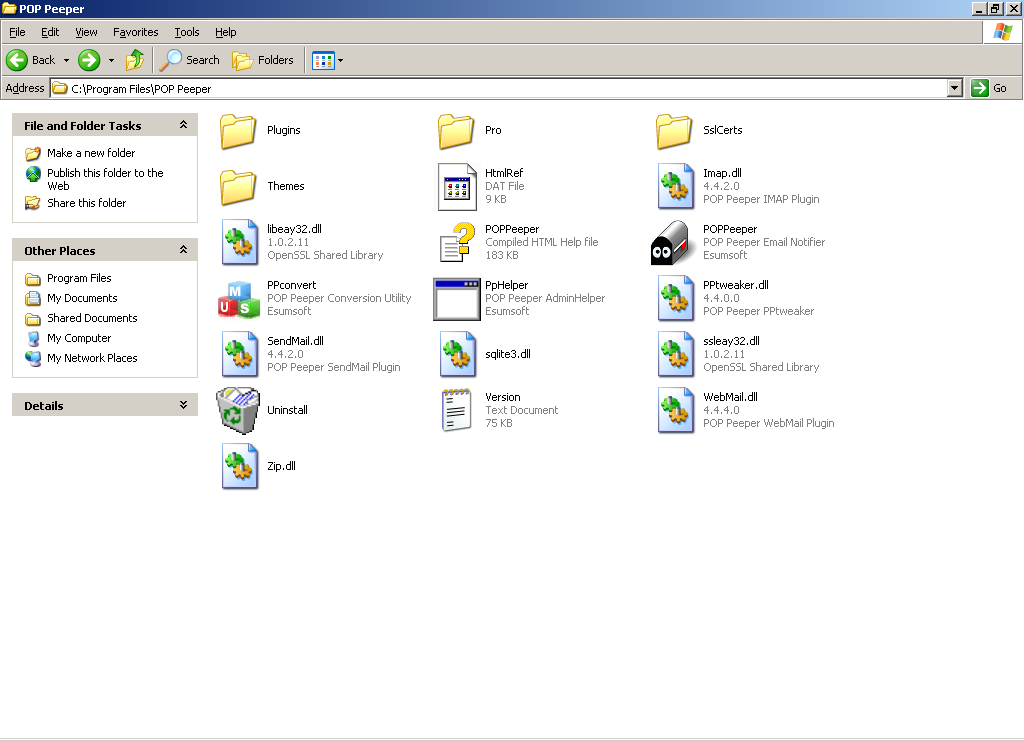1024x742 pixels.
Task: Select the SendMail.dll file icon
Action: click(239, 355)
